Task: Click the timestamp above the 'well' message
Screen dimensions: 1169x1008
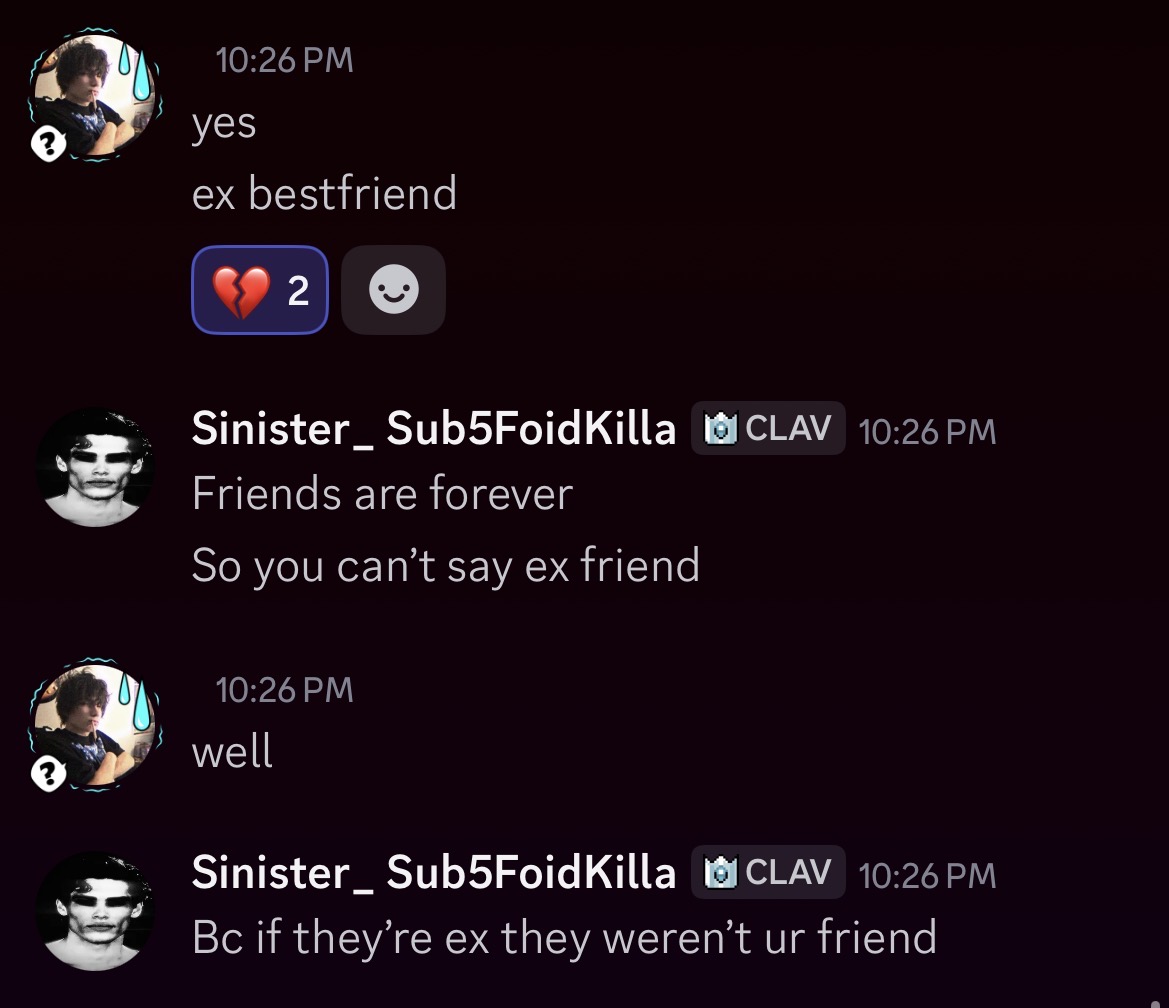Action: coord(284,690)
